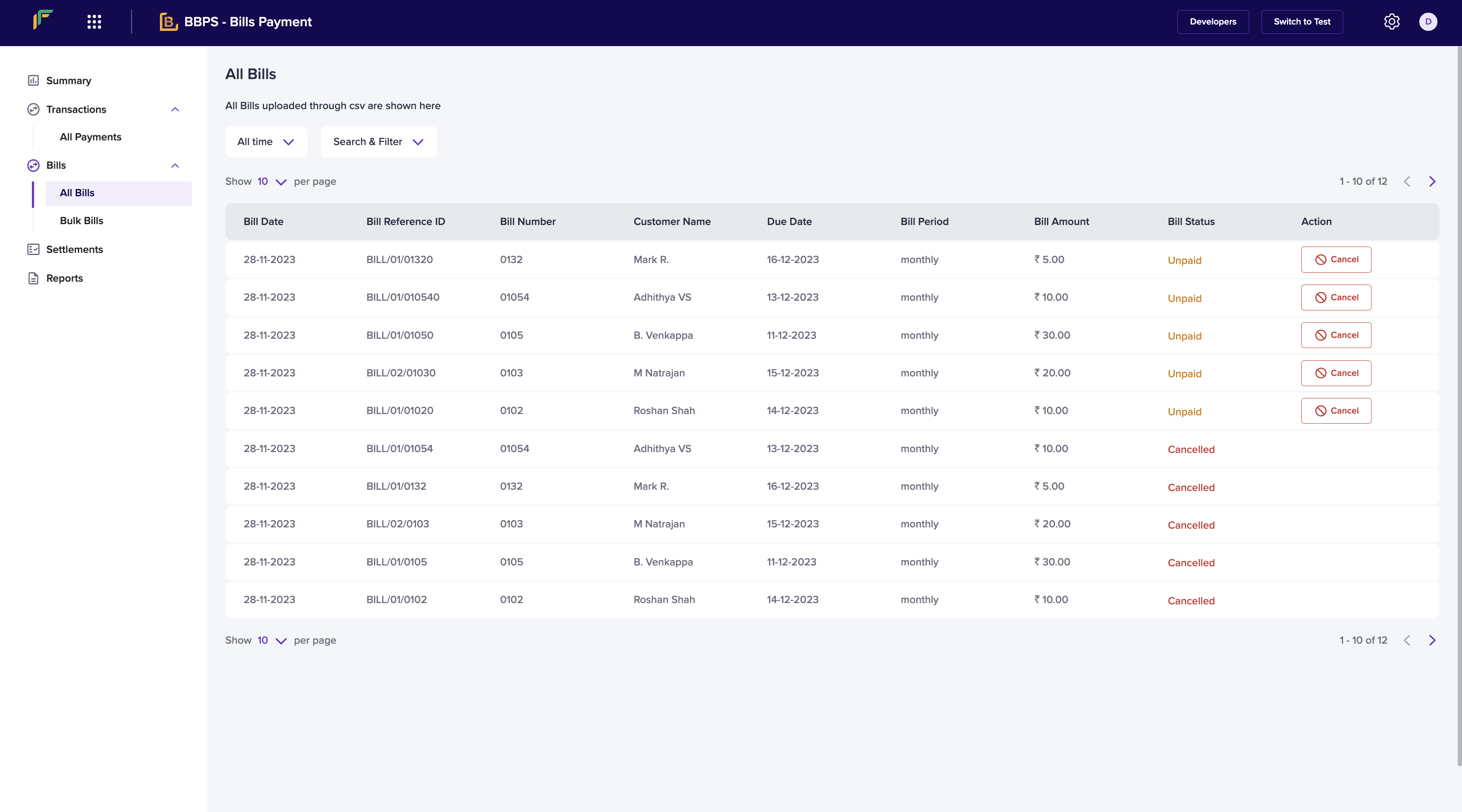The width and height of the screenshot is (1462, 812).
Task: Click the user avatar D icon
Action: click(1428, 22)
